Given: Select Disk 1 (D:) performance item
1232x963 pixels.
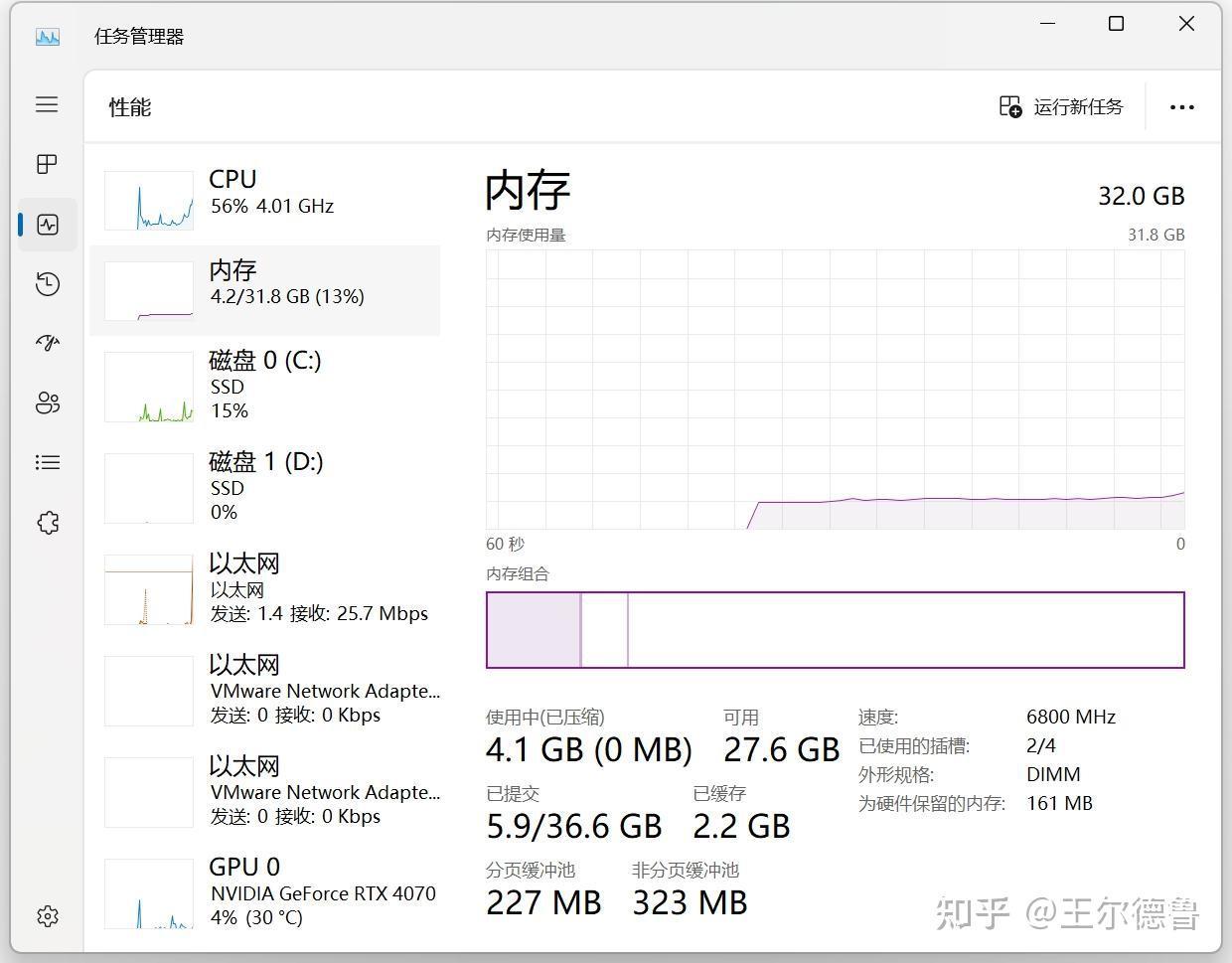Looking at the screenshot, I should (270, 486).
